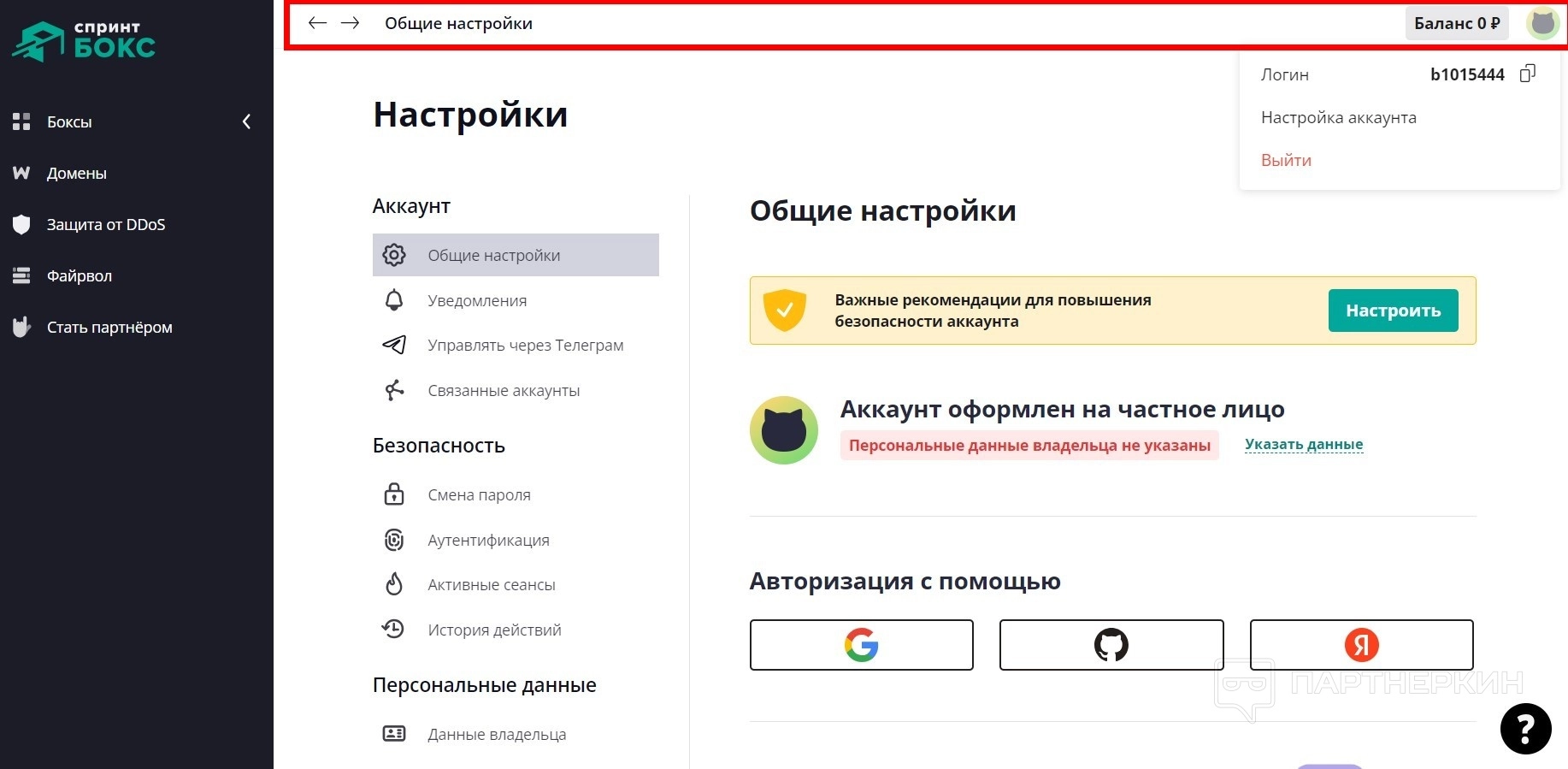Click the fingerprint icon for Аутентификация
Viewport: 1568px width, 769px height.
coord(394,540)
